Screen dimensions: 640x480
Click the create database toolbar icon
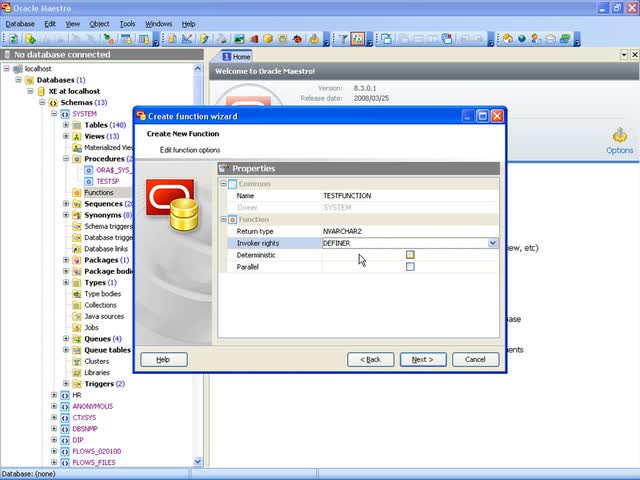30,39
